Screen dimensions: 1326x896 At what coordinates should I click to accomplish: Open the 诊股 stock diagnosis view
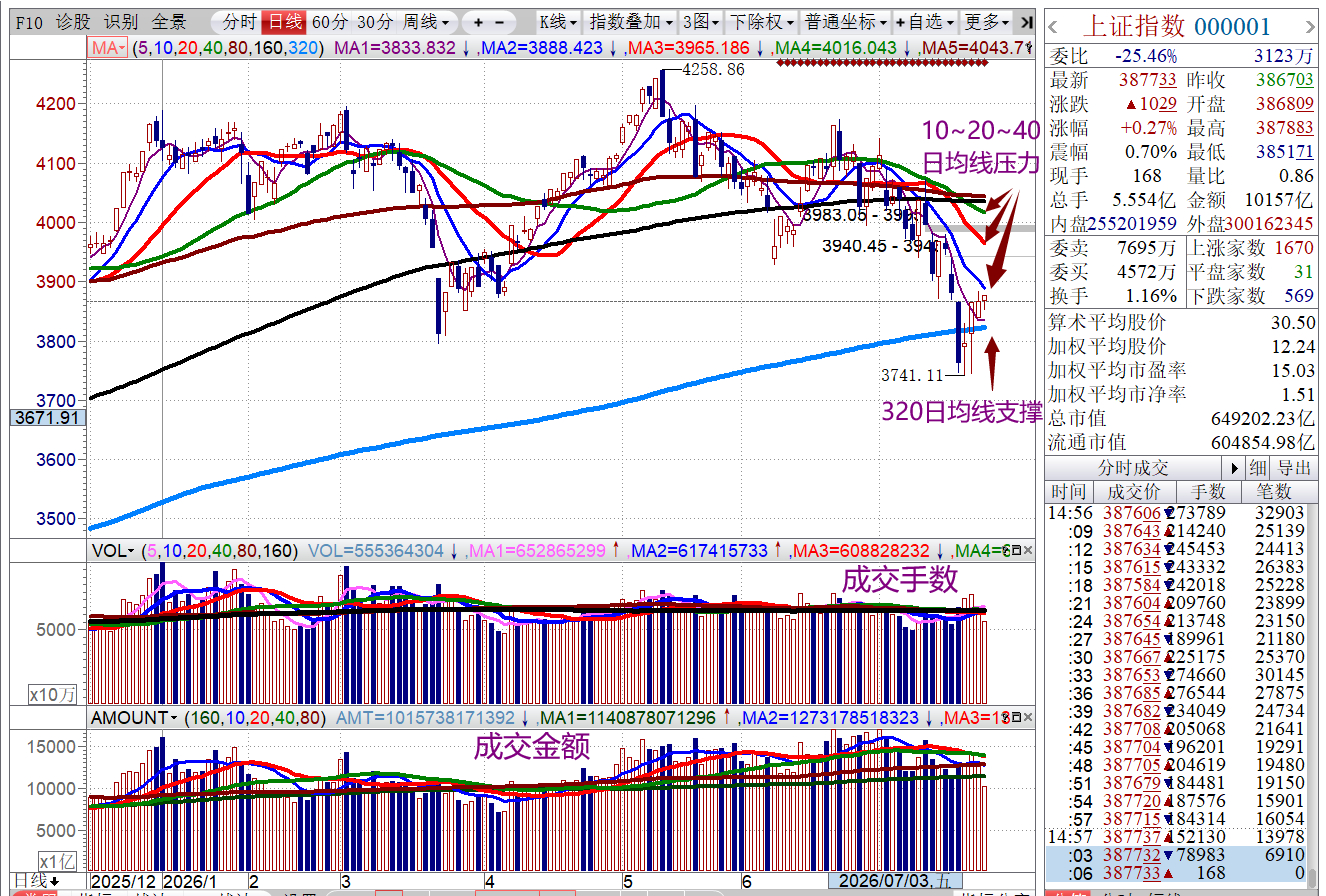(73, 21)
